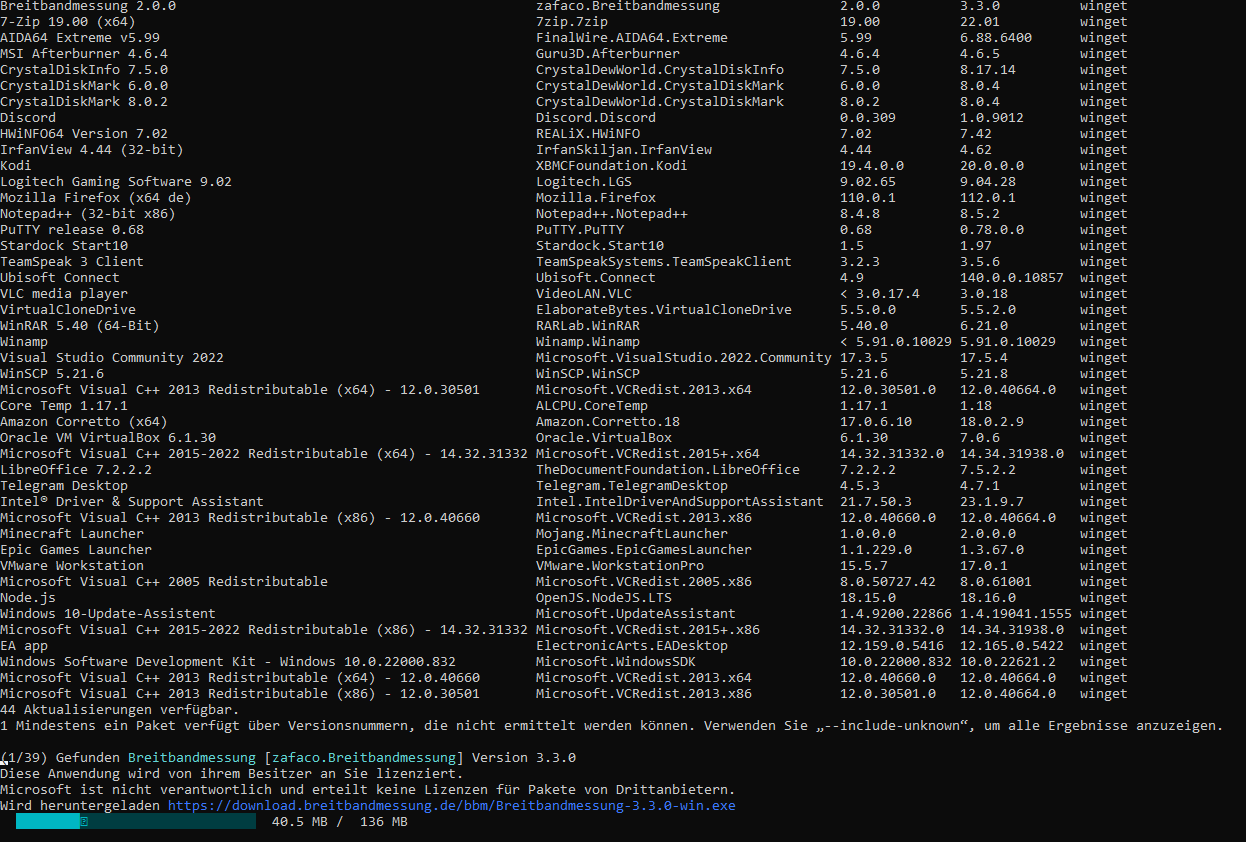Click 'TeamSpeakSystems.TeamSpeakClient' package ID

(x=664, y=262)
